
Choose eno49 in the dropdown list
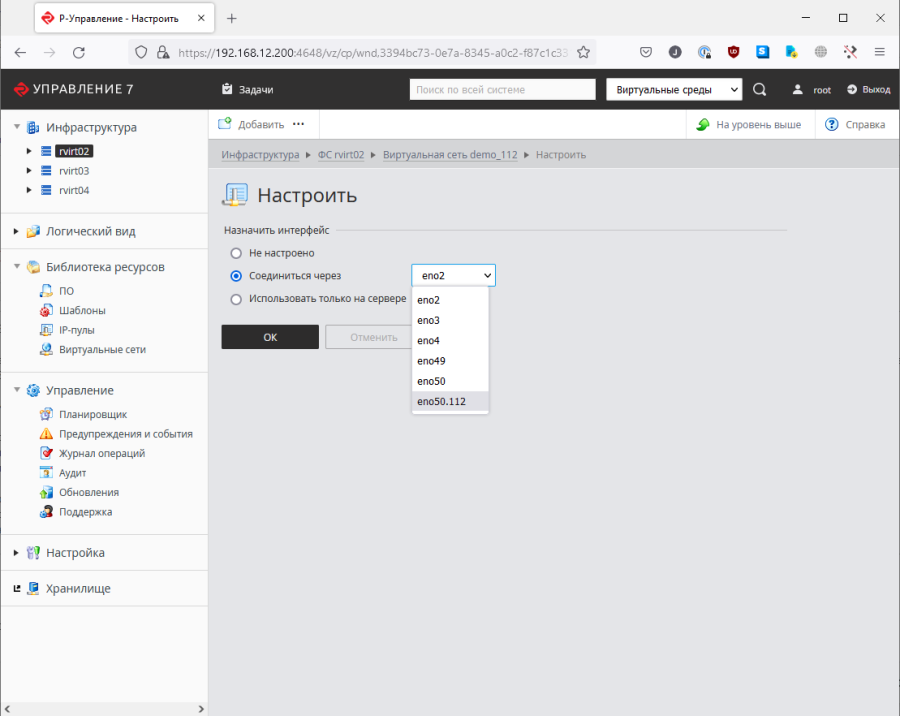(x=431, y=361)
